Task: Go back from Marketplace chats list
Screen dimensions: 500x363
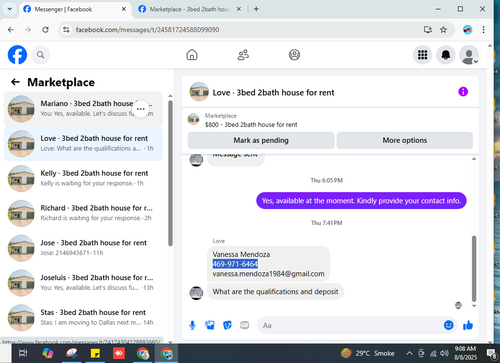Action: pyautogui.click(x=15, y=82)
